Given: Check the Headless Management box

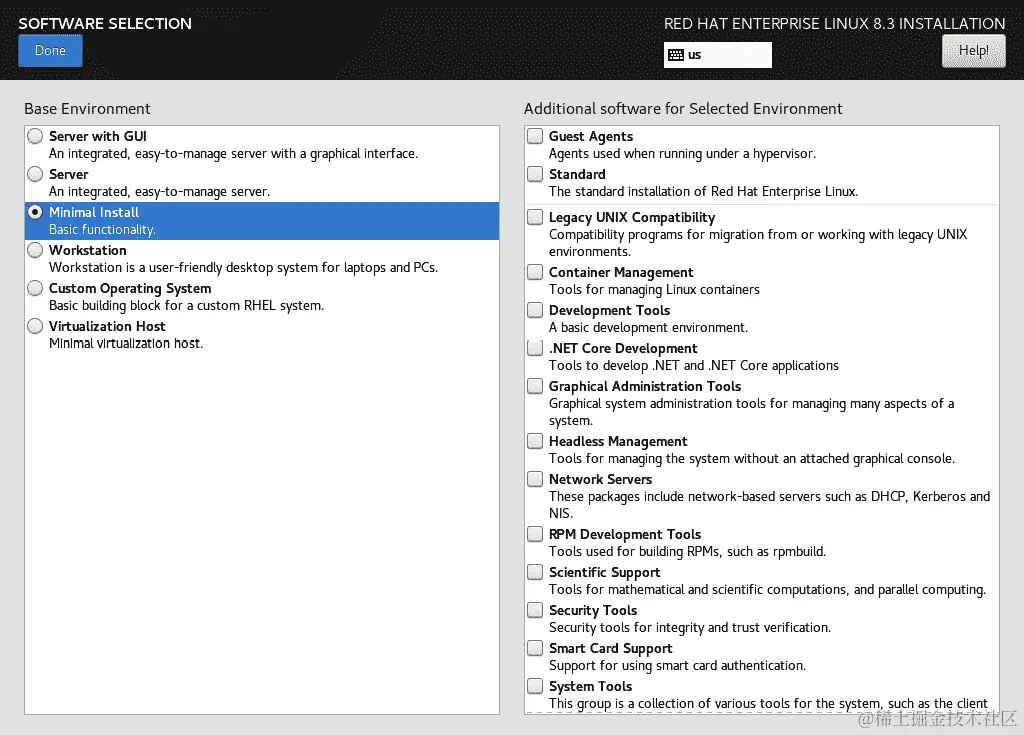Looking at the screenshot, I should (x=536, y=442).
